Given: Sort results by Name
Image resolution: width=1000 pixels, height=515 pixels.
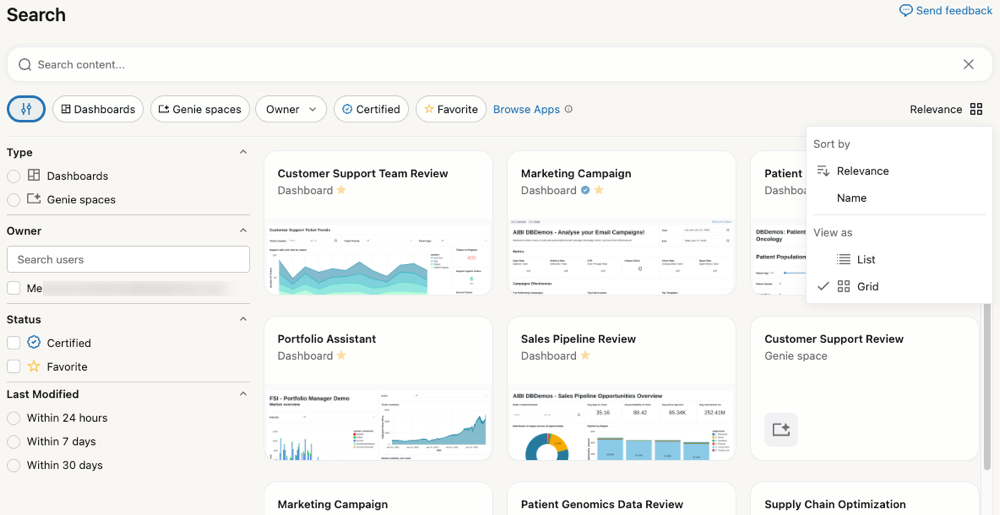Looking at the screenshot, I should point(851,198).
